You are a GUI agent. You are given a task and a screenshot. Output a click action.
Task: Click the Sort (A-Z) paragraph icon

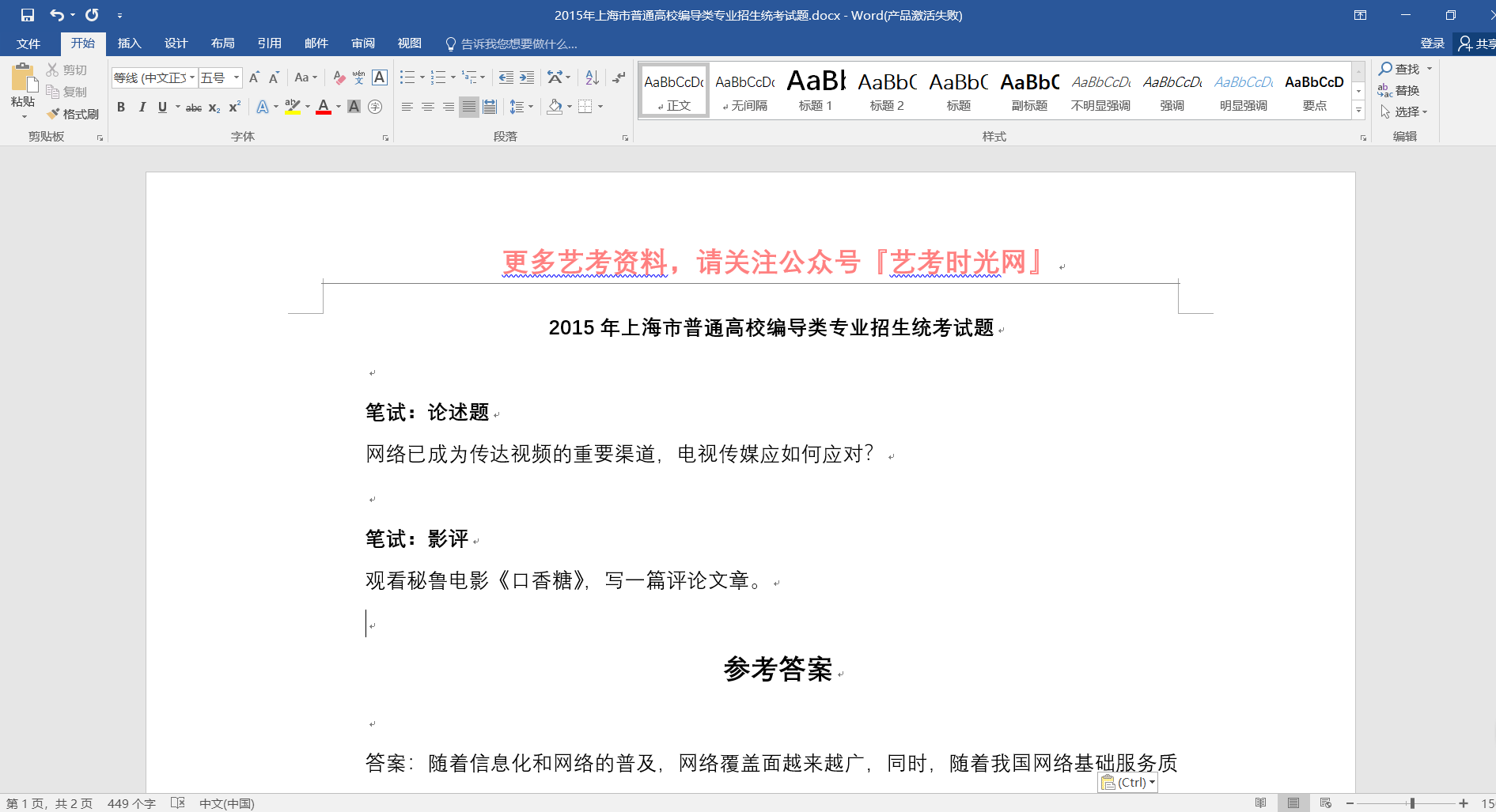tap(592, 77)
